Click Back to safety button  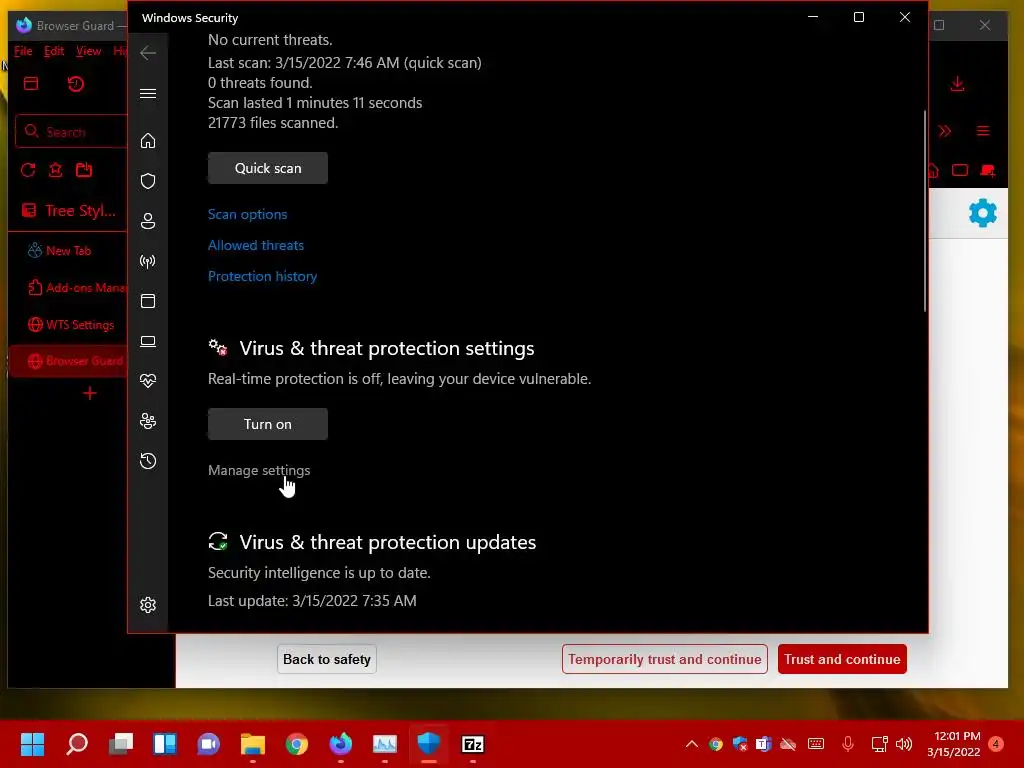coord(327,659)
